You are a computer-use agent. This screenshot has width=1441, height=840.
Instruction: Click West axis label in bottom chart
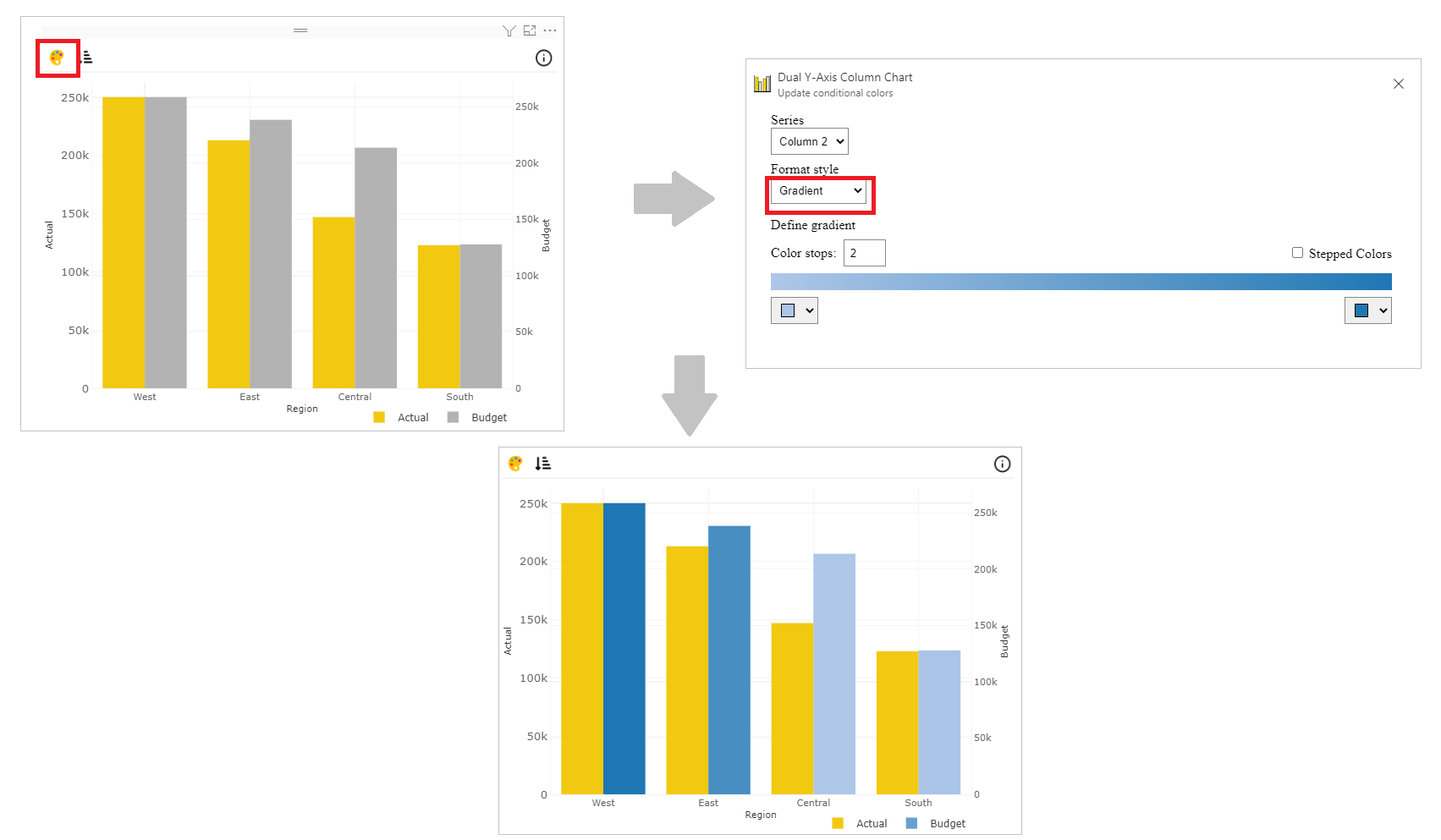[603, 803]
